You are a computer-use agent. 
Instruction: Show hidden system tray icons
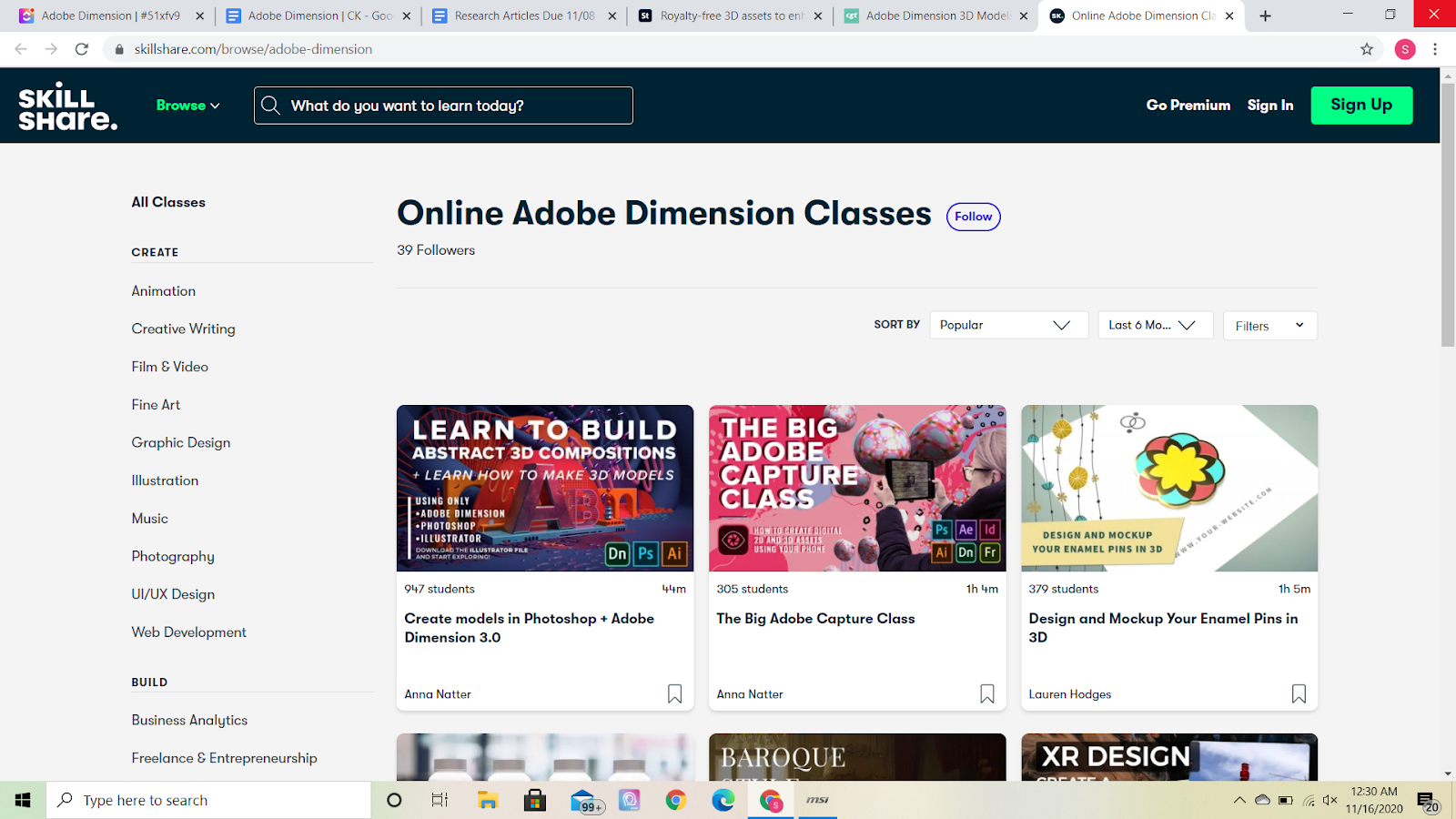(x=1239, y=801)
